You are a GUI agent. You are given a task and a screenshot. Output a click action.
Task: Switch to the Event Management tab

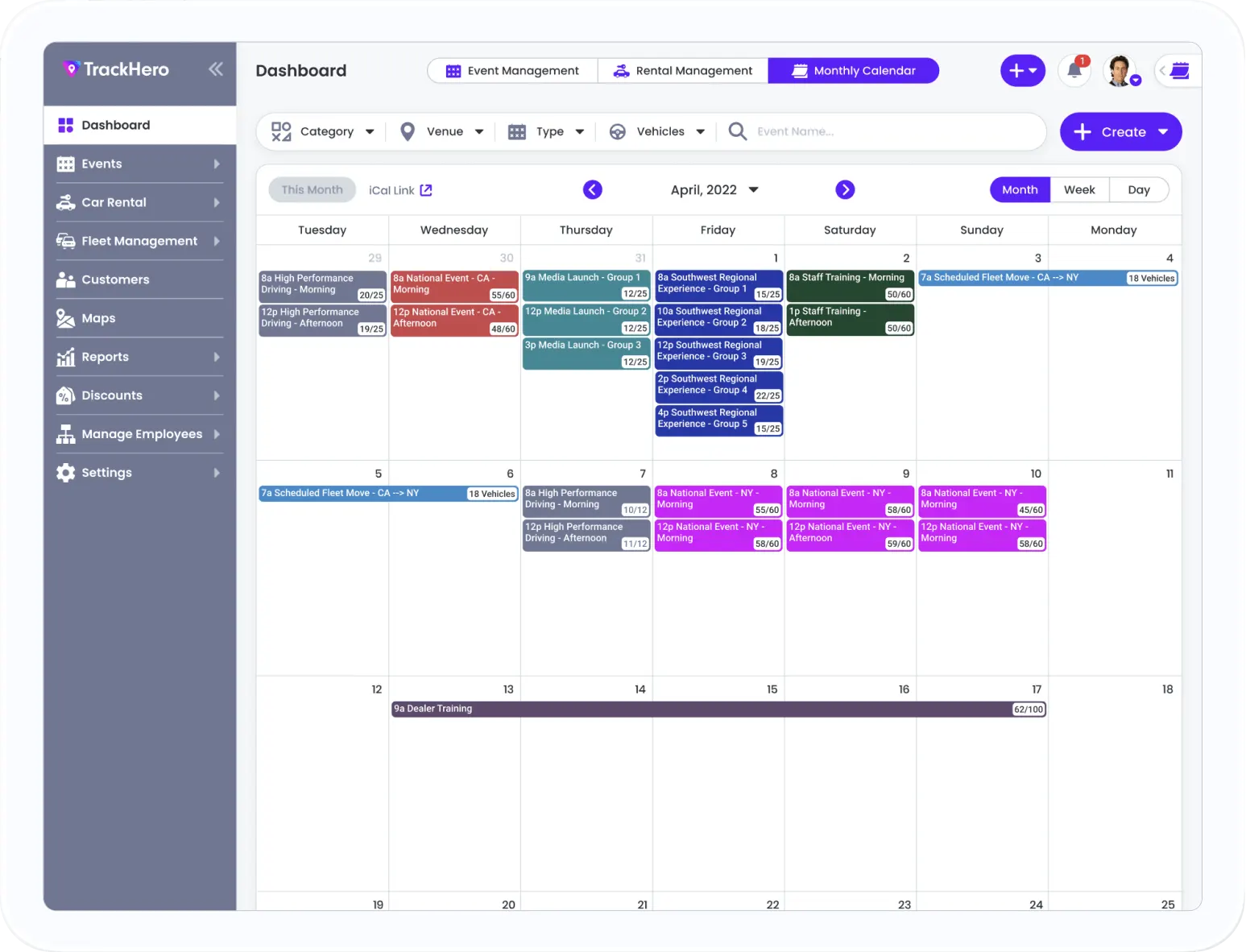click(x=512, y=71)
